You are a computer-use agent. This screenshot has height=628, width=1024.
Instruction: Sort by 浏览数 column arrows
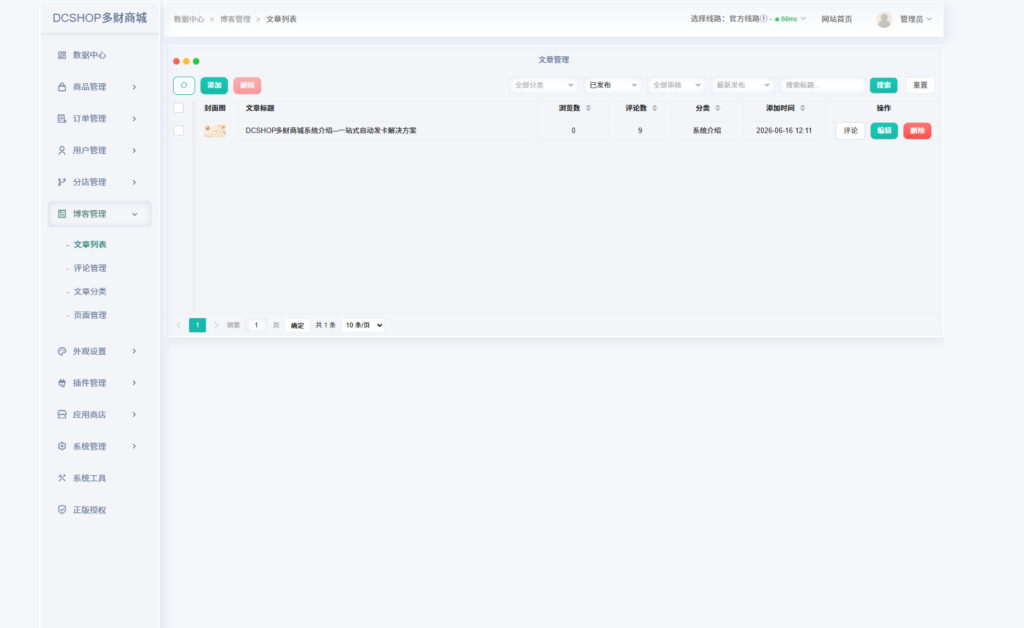(588, 108)
